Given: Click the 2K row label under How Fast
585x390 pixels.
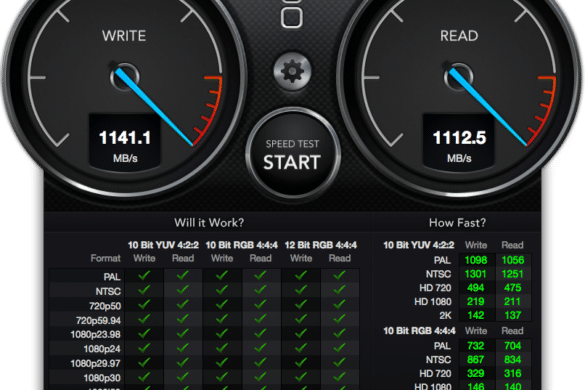Looking at the screenshot, I should click(x=445, y=316).
